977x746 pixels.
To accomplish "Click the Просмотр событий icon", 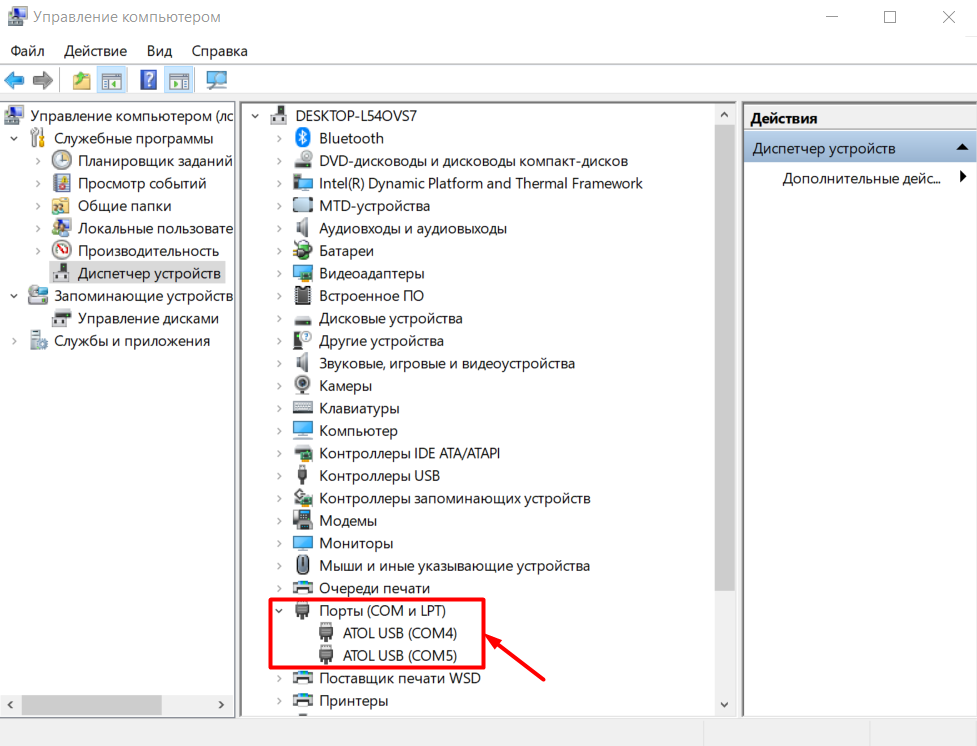I will (62, 183).
